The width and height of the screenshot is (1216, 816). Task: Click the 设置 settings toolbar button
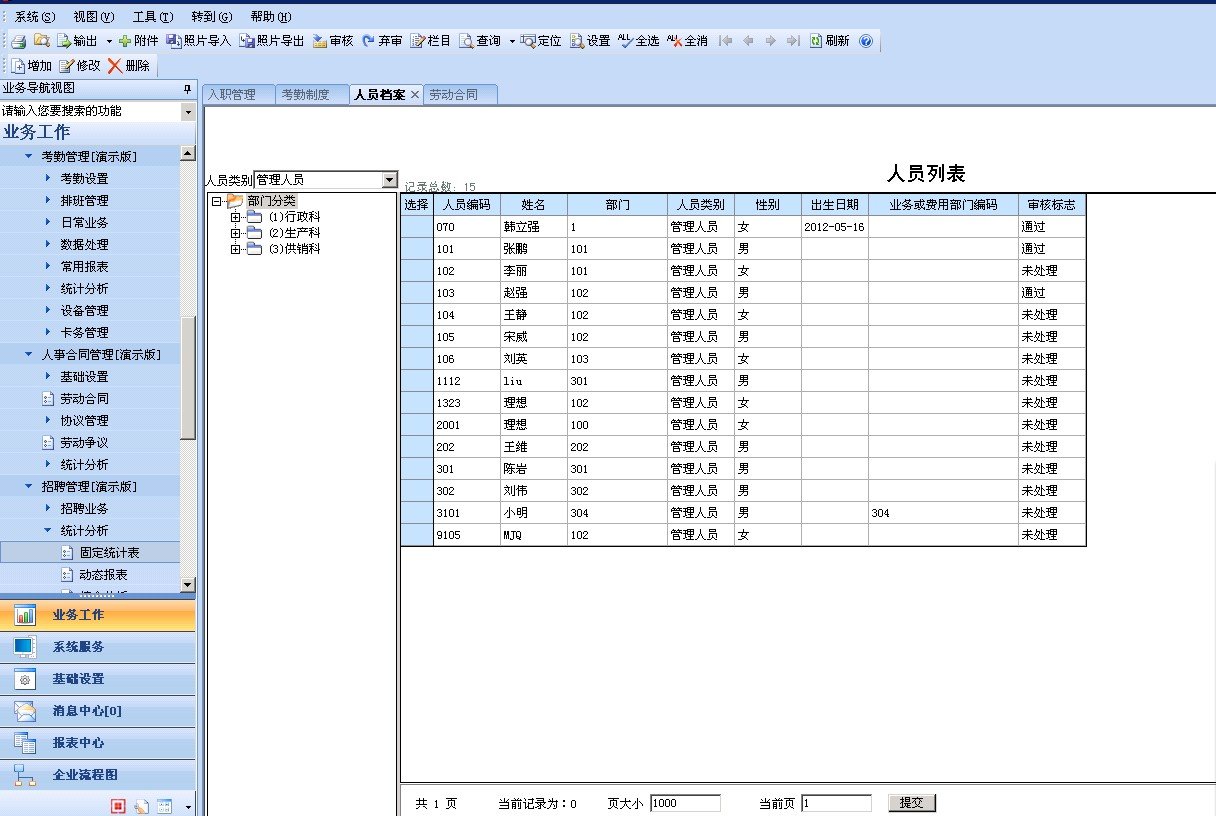coord(590,41)
